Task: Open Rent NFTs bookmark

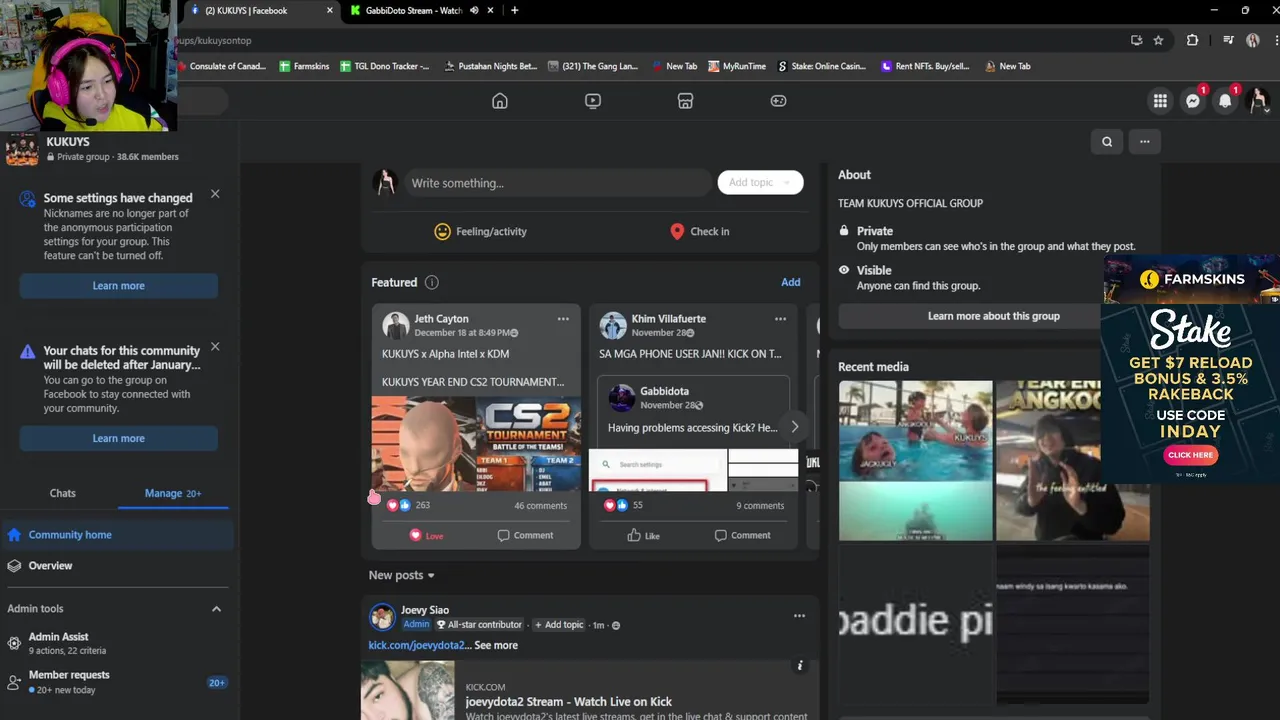Action: point(925,66)
